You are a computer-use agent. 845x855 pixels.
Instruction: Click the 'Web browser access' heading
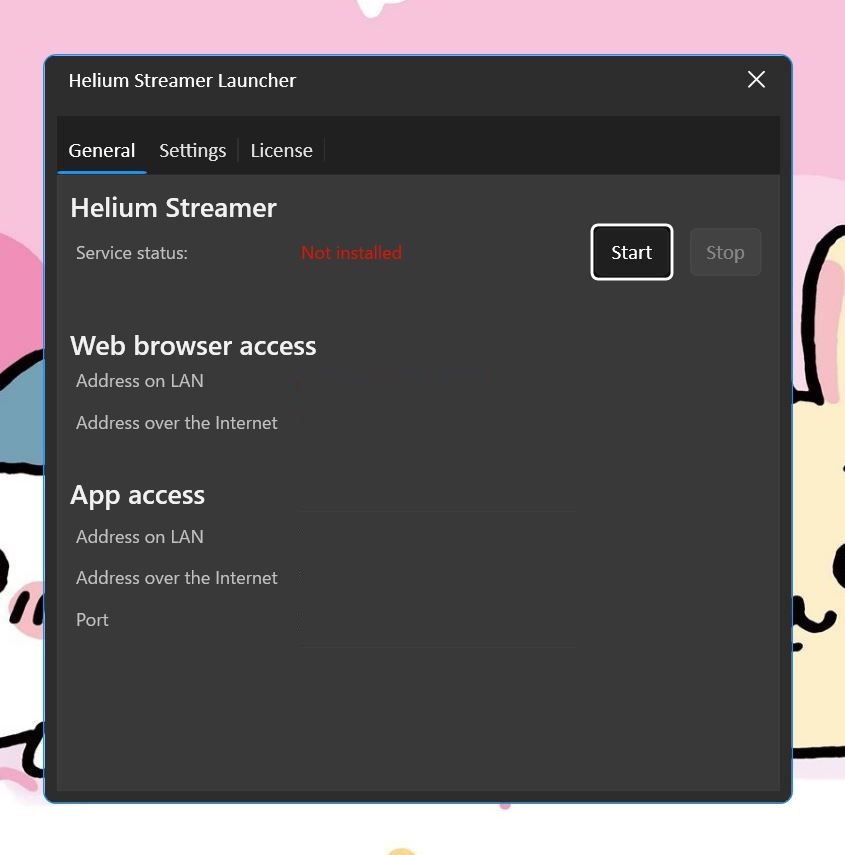point(193,346)
